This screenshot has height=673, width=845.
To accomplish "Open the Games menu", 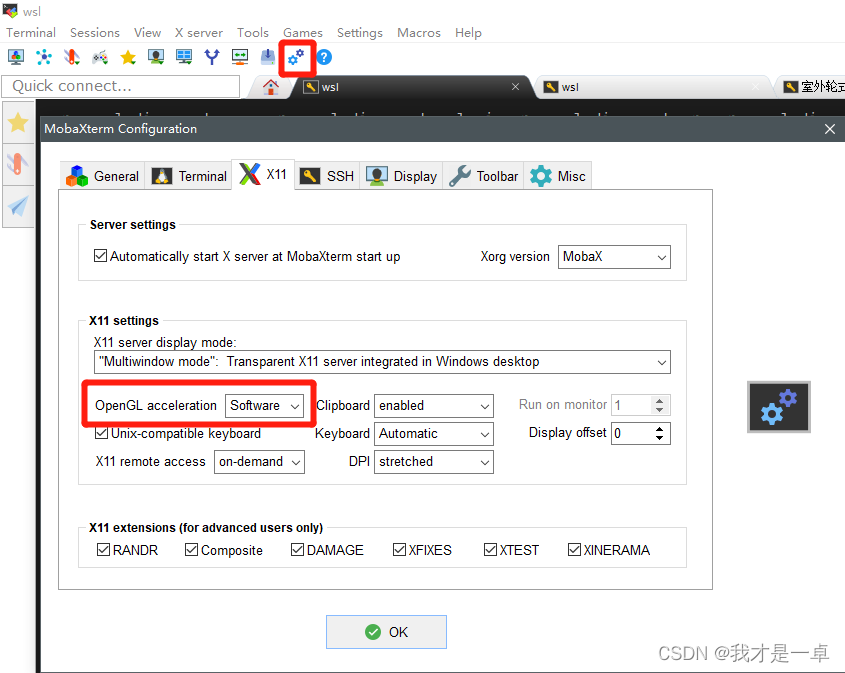I will (303, 33).
